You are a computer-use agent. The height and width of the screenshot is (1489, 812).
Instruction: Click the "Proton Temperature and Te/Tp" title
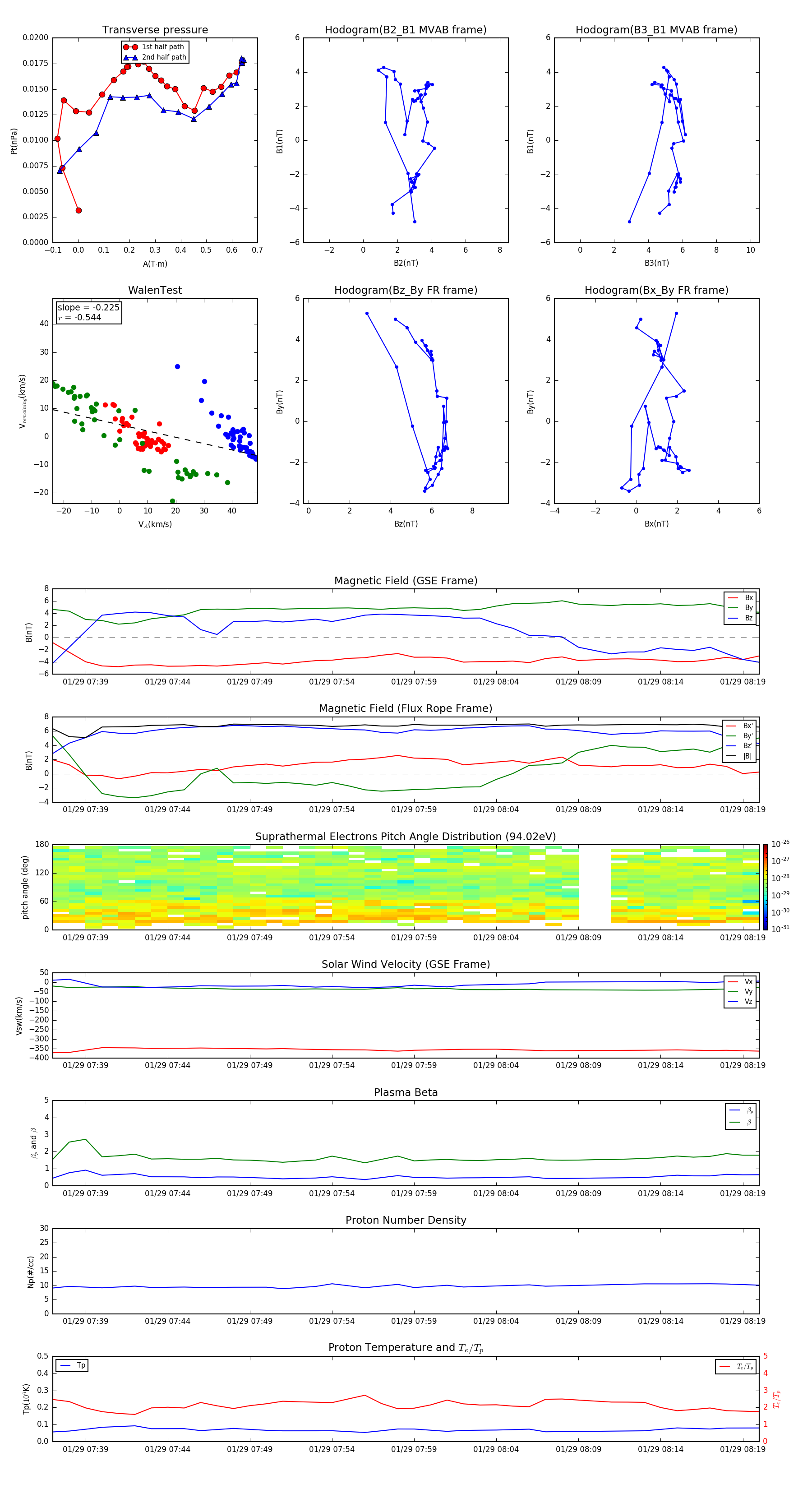(406, 1348)
